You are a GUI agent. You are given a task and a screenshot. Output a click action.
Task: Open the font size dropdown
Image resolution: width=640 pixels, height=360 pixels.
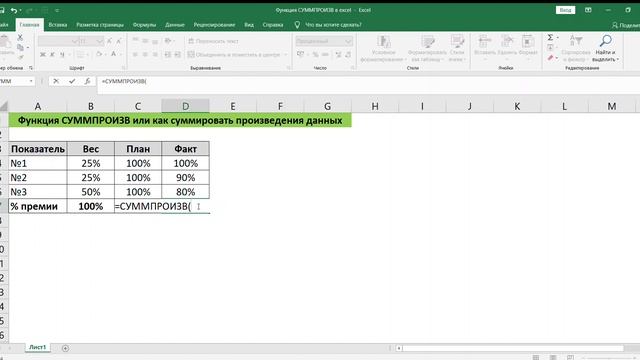click(x=100, y=41)
